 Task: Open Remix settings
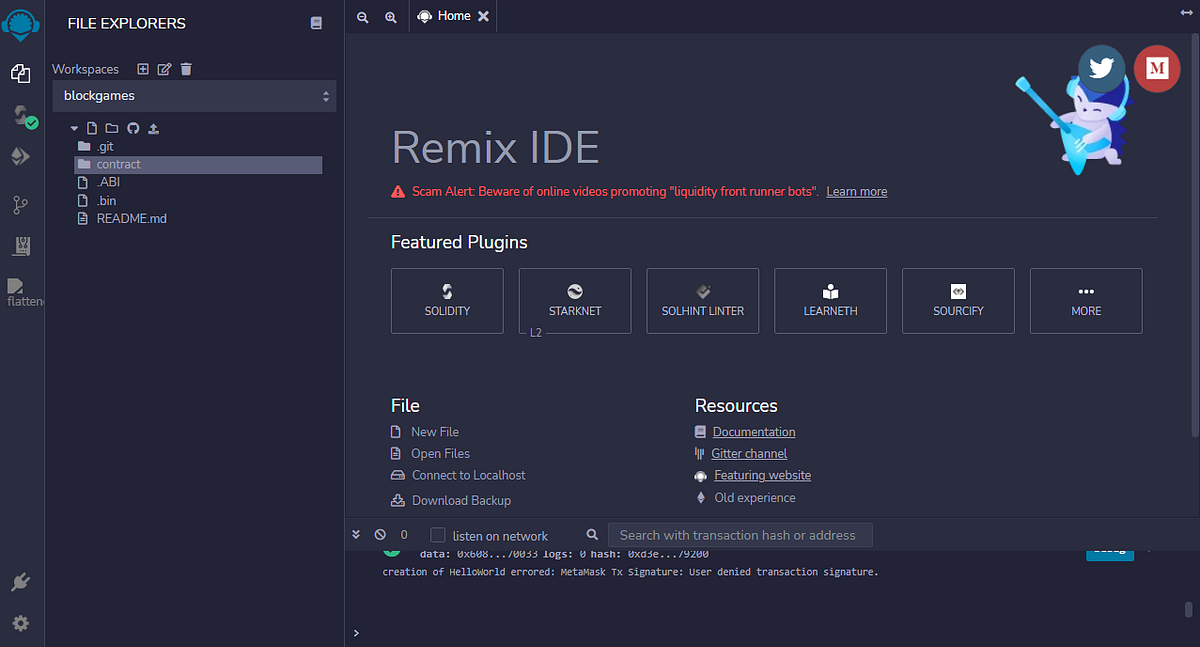[21, 623]
